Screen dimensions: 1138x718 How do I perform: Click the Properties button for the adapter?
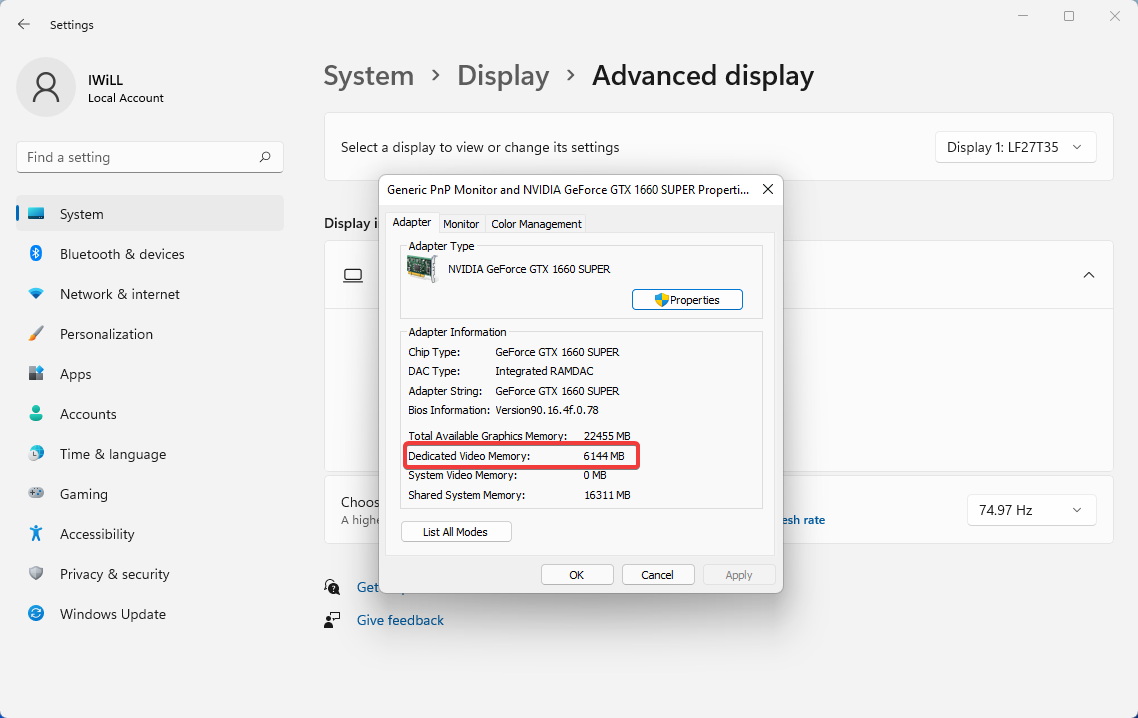[687, 299]
